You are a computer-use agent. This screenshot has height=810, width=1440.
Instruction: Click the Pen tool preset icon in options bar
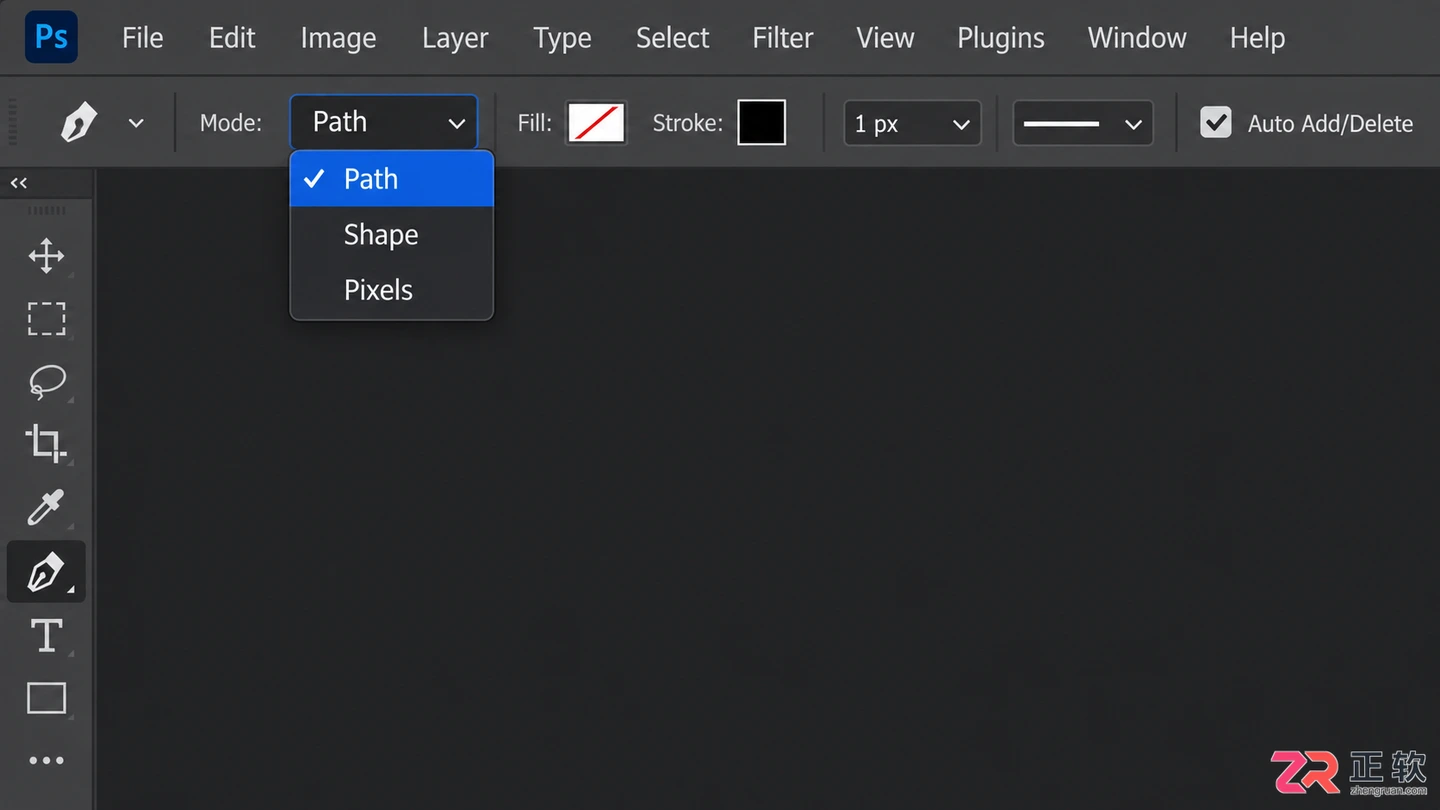coord(79,123)
